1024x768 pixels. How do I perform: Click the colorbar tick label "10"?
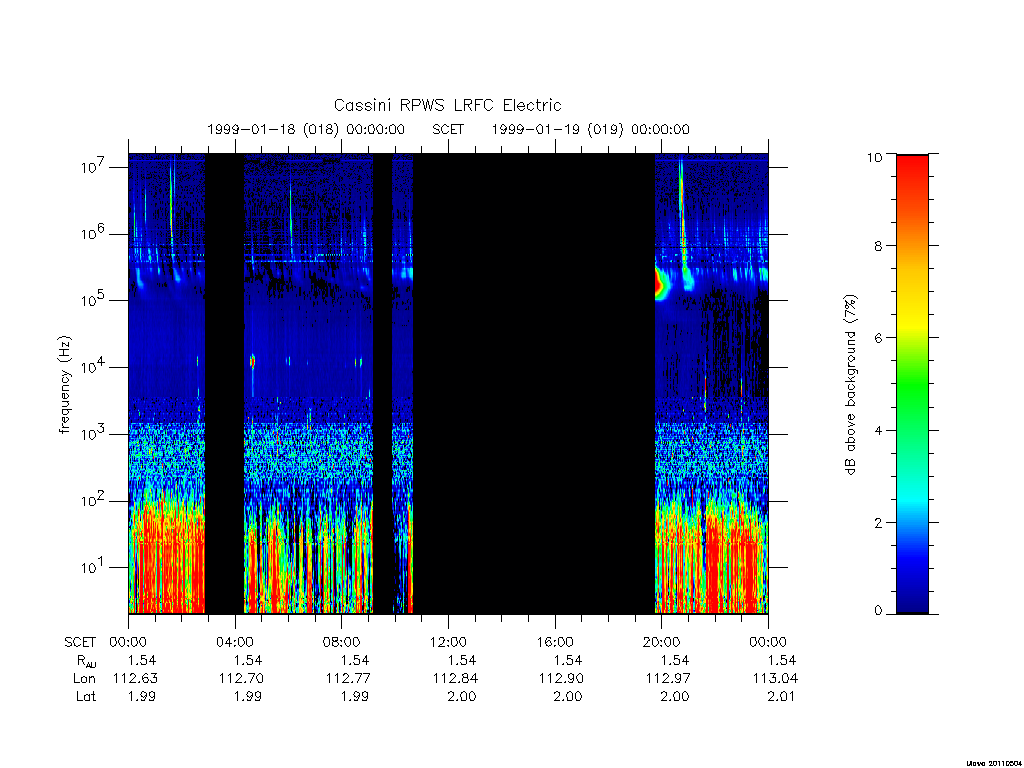coord(874,157)
